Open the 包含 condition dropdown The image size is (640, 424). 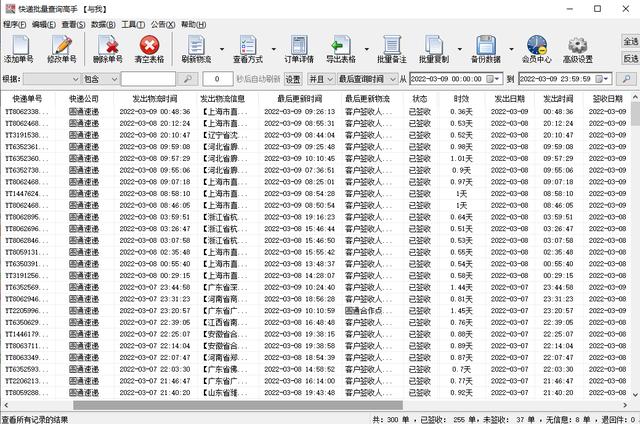(x=114, y=78)
